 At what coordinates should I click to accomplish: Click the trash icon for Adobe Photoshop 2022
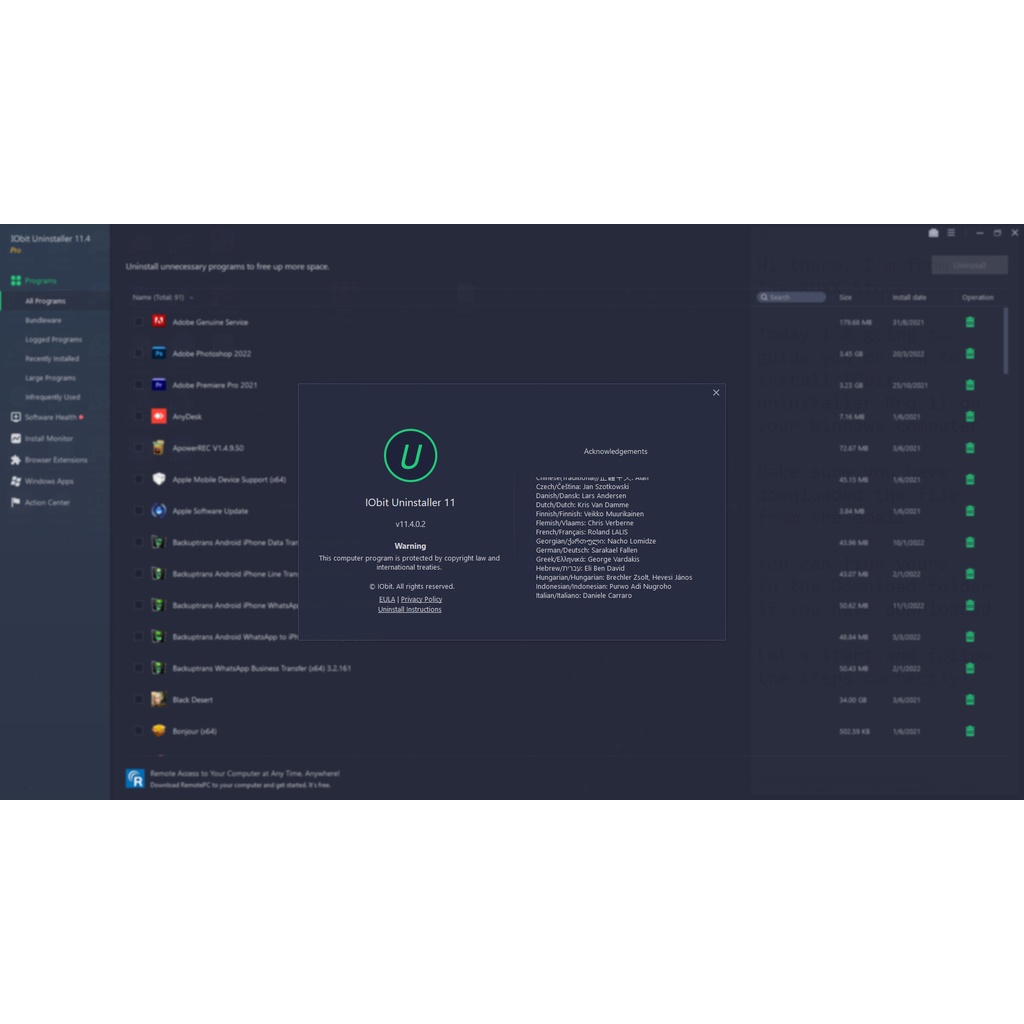(970, 353)
